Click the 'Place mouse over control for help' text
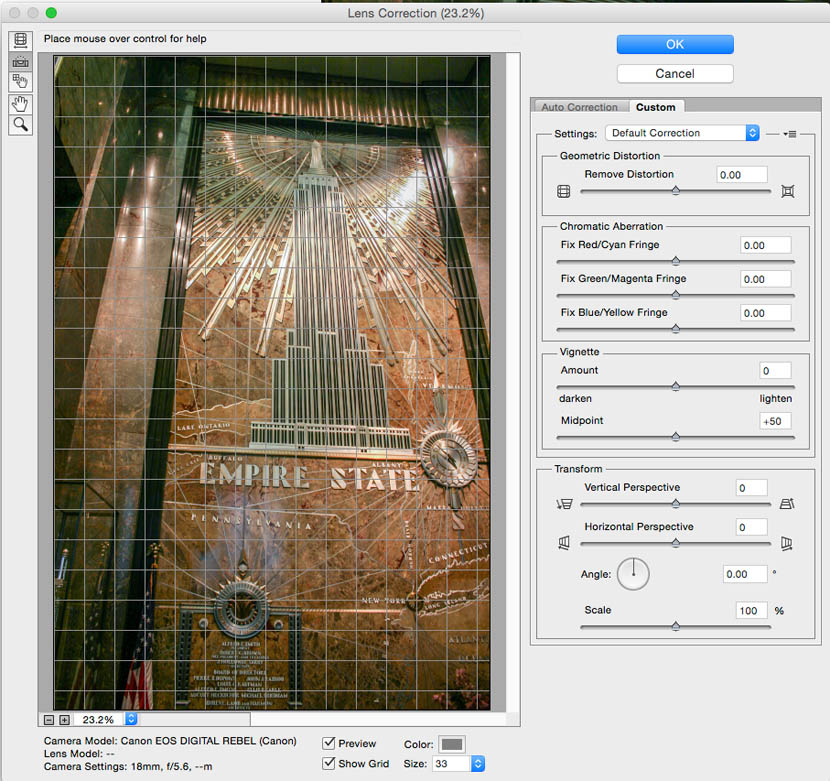The width and height of the screenshot is (830, 781). 125,39
